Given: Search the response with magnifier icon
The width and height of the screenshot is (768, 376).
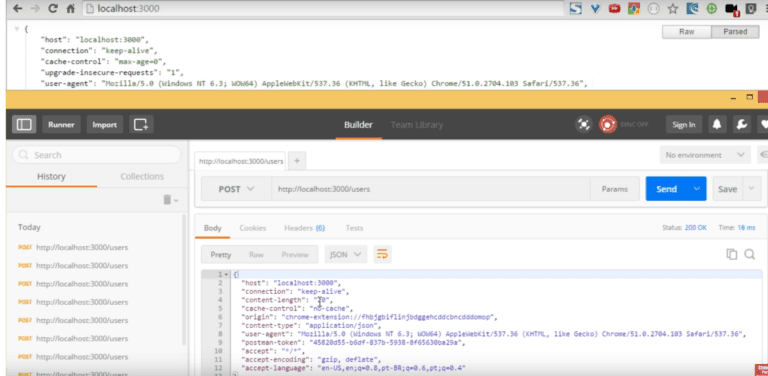Looking at the screenshot, I should [x=749, y=254].
